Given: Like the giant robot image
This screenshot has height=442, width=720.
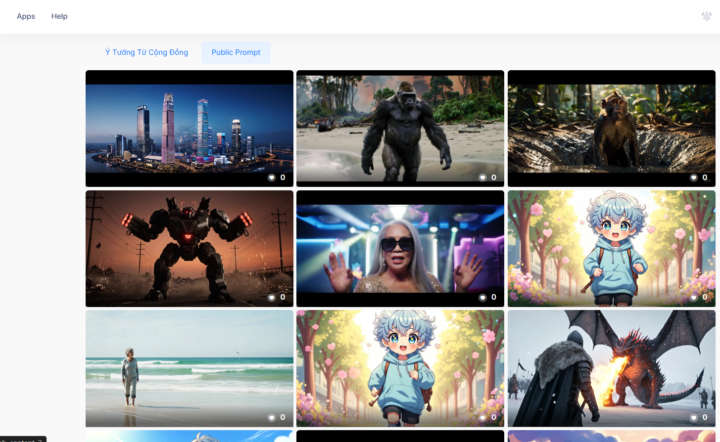Looking at the screenshot, I should click(271, 297).
